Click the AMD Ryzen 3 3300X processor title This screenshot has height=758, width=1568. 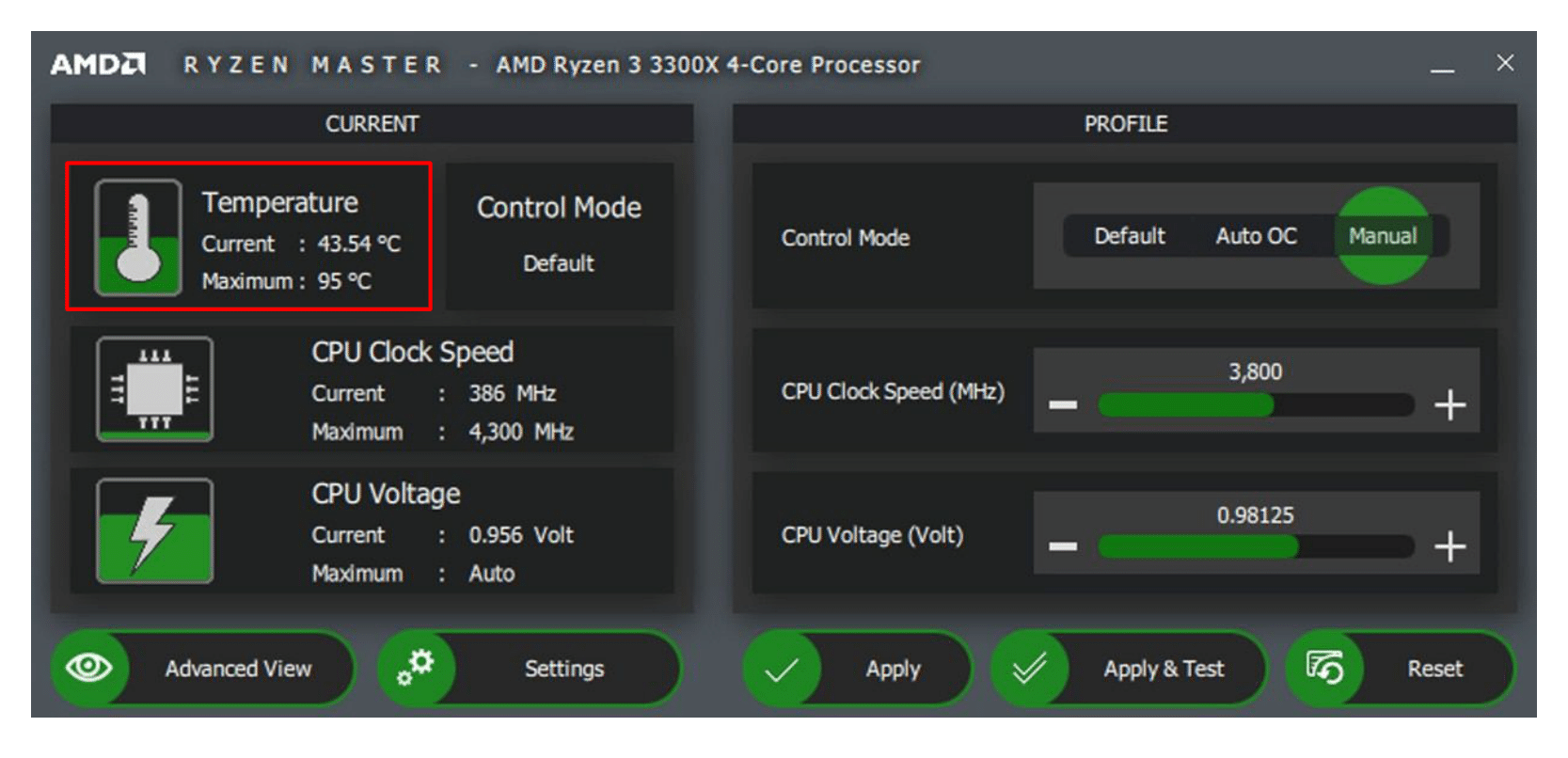tap(708, 65)
